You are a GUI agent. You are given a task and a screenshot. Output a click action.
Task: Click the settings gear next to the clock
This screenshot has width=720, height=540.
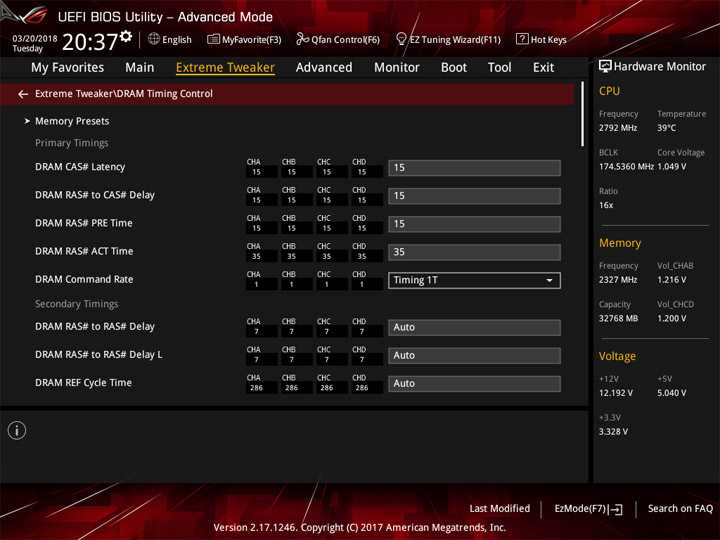[x=126, y=36]
